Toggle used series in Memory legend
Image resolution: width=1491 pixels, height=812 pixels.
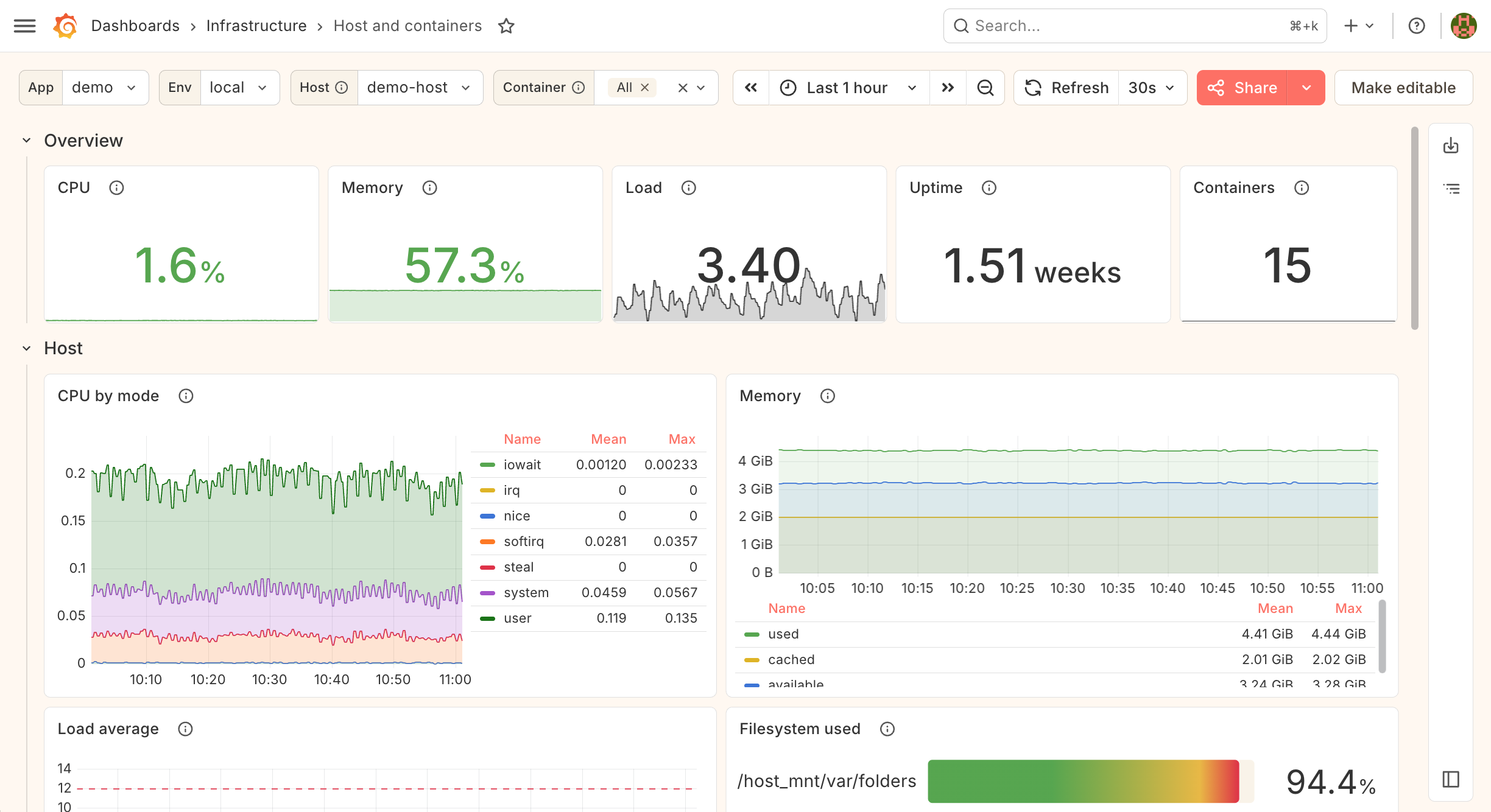click(783, 634)
